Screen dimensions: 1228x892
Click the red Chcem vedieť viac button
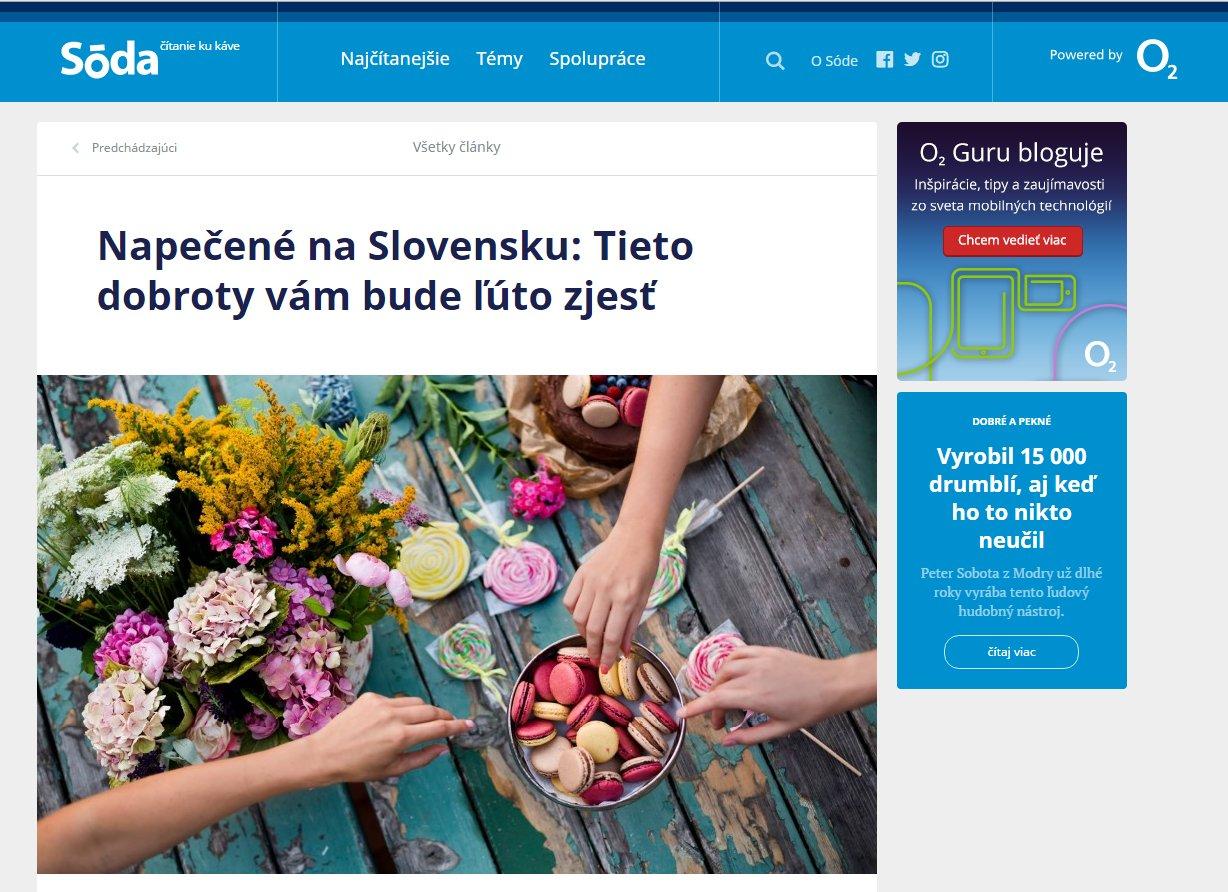click(1012, 241)
